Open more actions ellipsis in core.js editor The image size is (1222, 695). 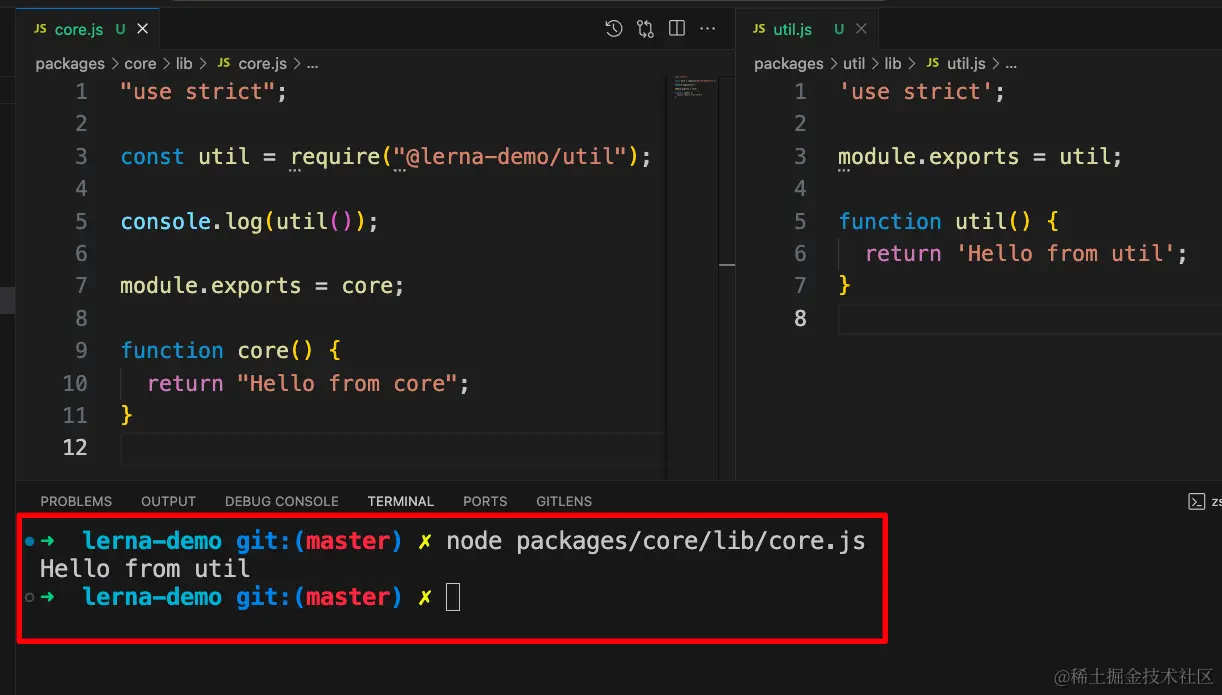[708, 29]
